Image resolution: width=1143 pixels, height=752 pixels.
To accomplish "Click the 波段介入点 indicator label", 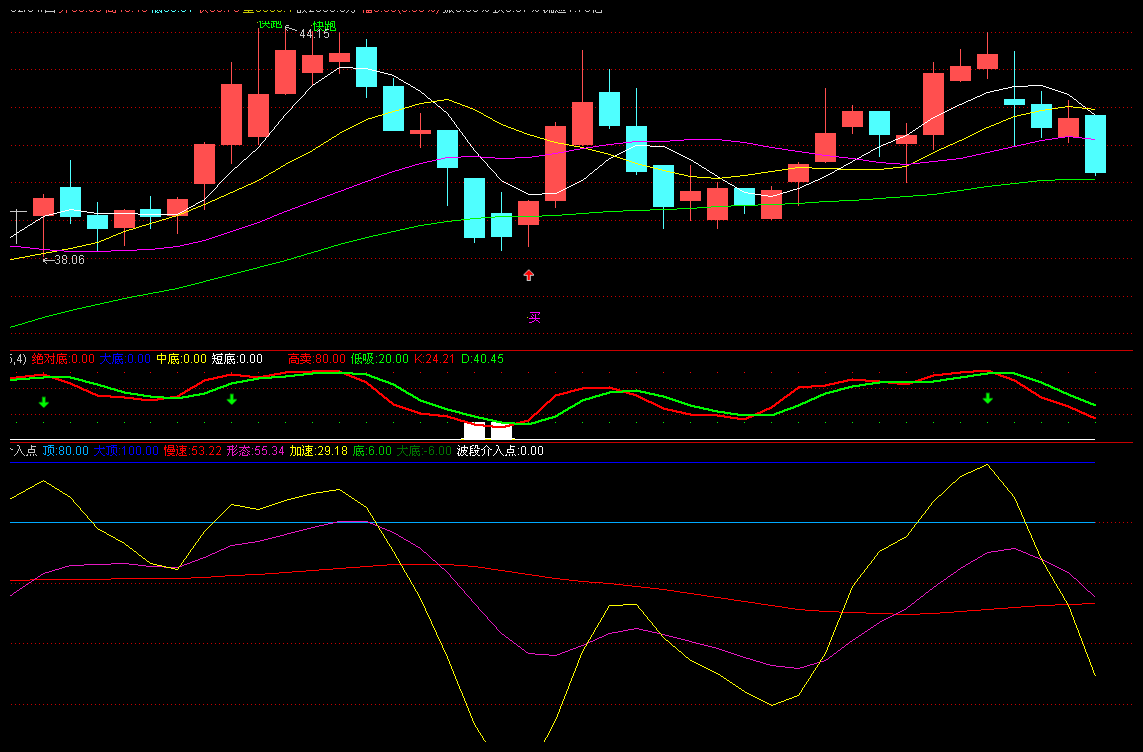I will [500, 451].
